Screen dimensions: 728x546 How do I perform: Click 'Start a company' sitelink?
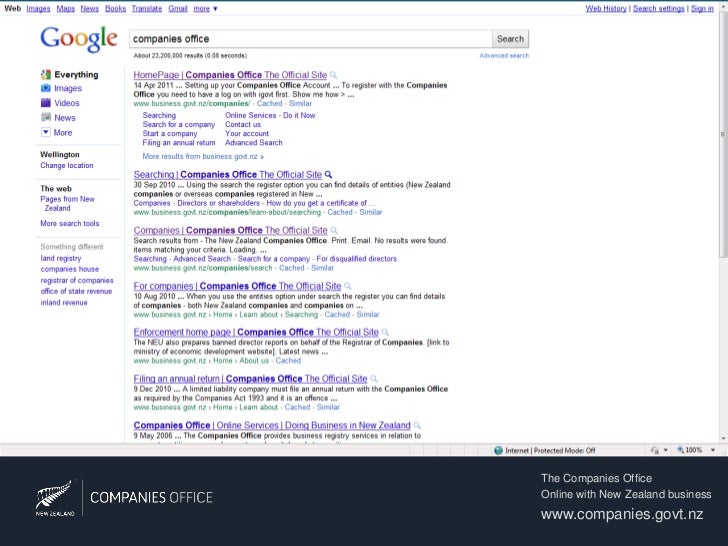click(170, 133)
